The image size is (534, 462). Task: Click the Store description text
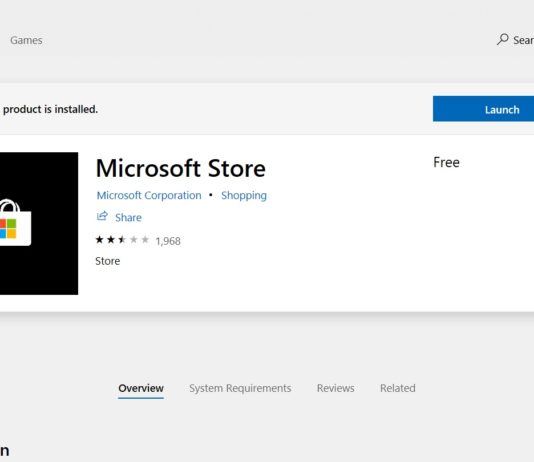108,261
